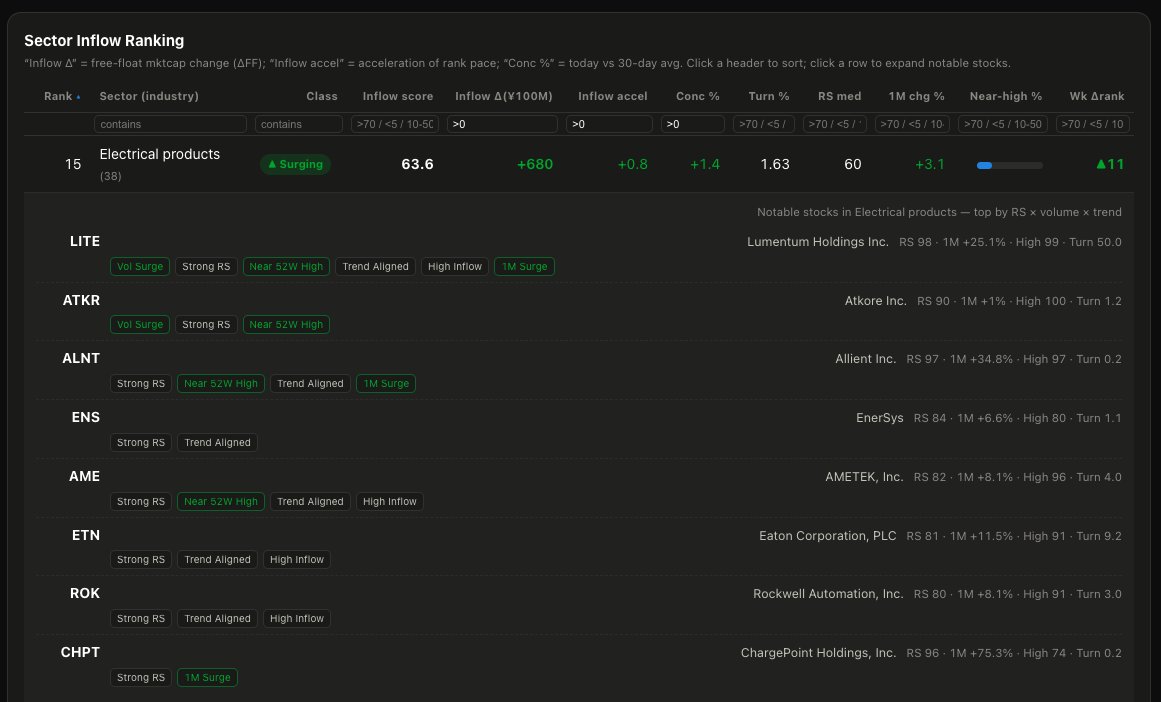Viewport: 1161px width, 702px height.
Task: Click ALNT's 1M Surge tag
Action: tap(386, 384)
